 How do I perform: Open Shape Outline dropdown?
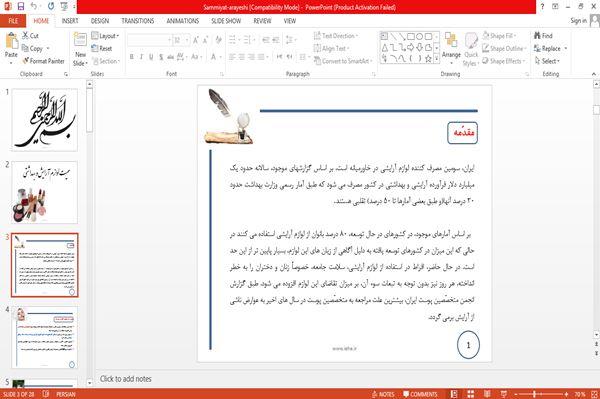[504, 49]
